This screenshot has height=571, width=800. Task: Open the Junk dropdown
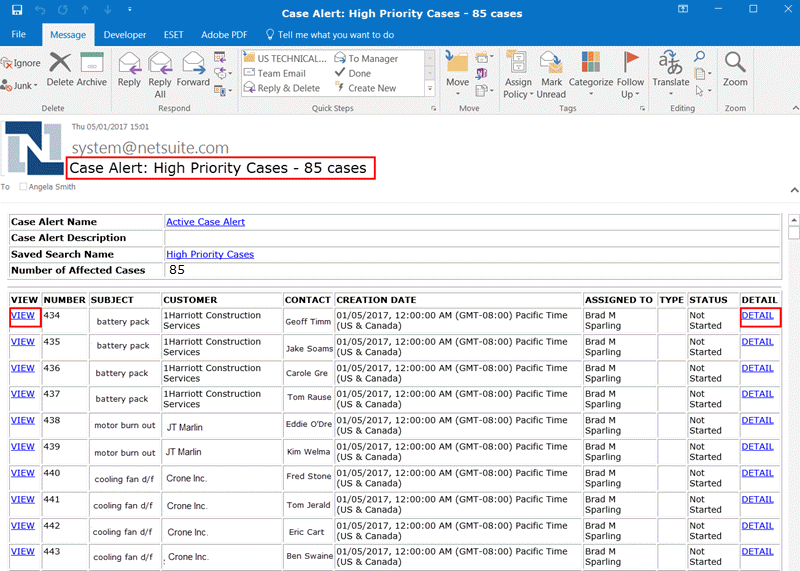20,85
